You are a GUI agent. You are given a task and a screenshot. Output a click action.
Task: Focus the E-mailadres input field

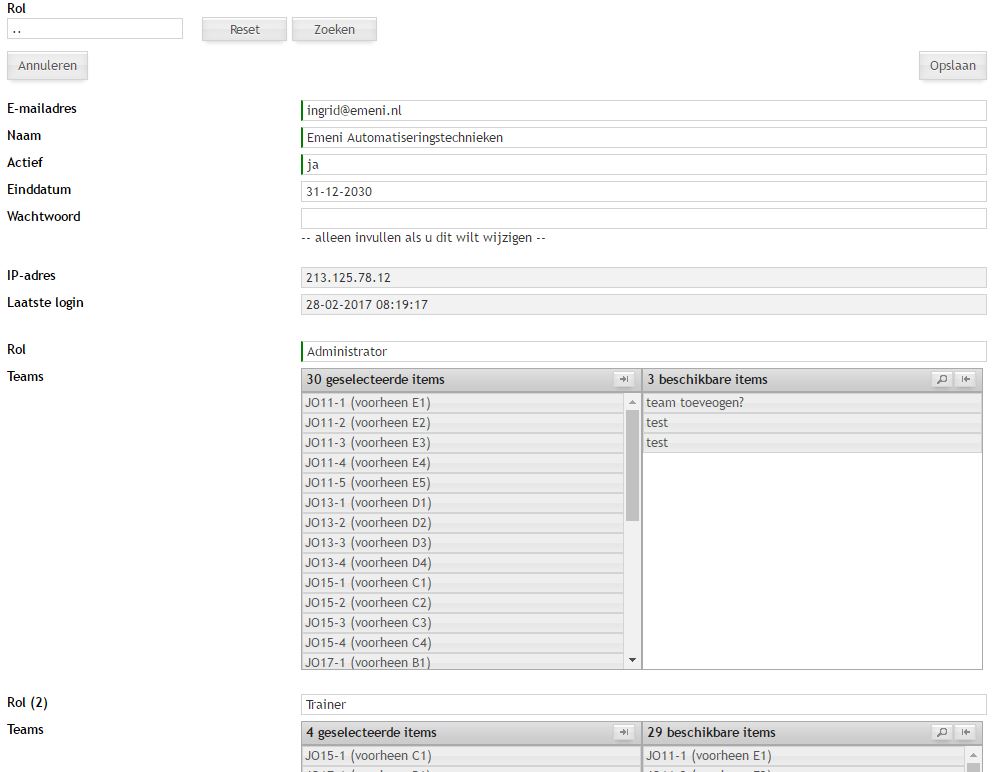coord(643,111)
